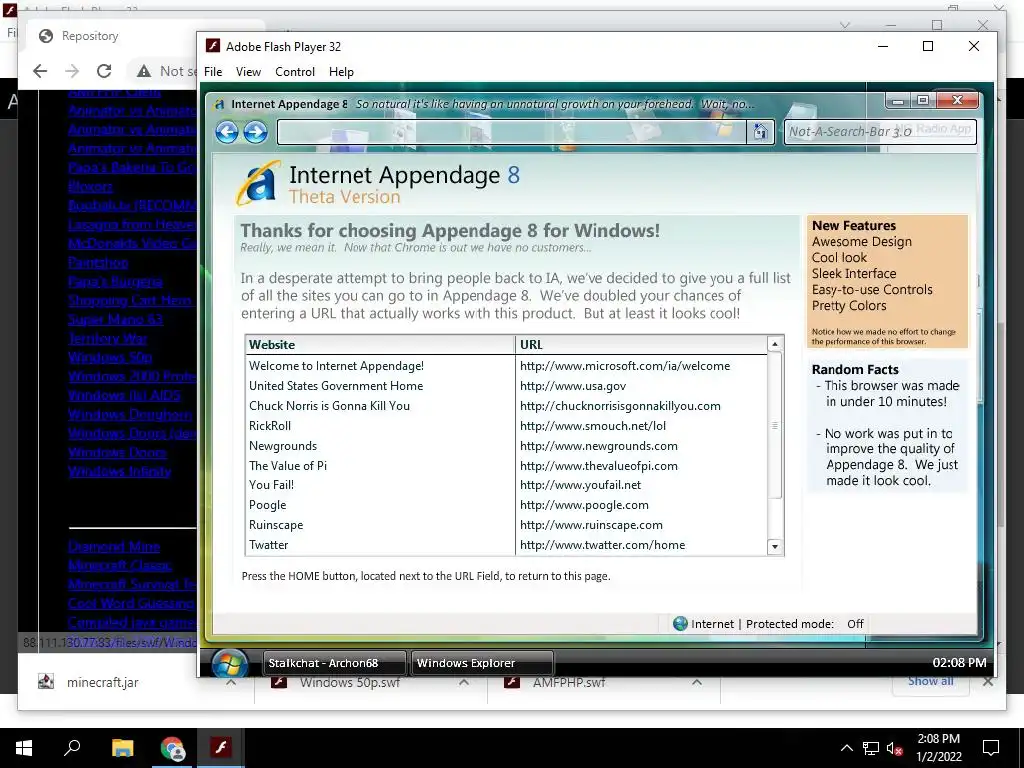This screenshot has height=768, width=1024.
Task: Open Windows taskbar search
Action: tap(72, 748)
